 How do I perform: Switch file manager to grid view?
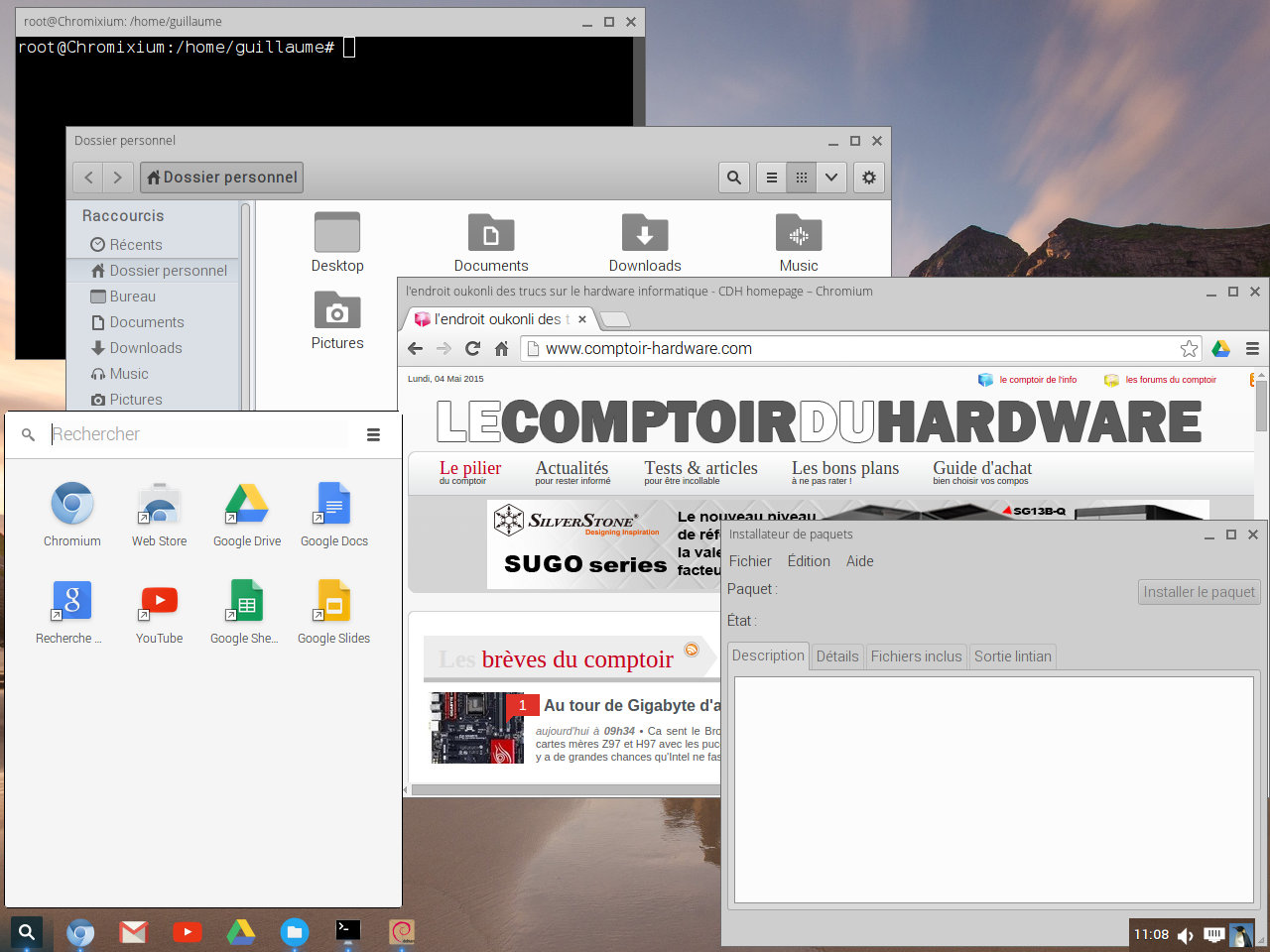pyautogui.click(x=802, y=178)
